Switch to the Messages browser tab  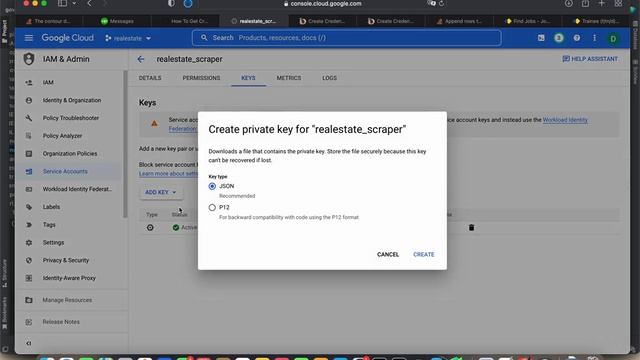pyautogui.click(x=117, y=21)
